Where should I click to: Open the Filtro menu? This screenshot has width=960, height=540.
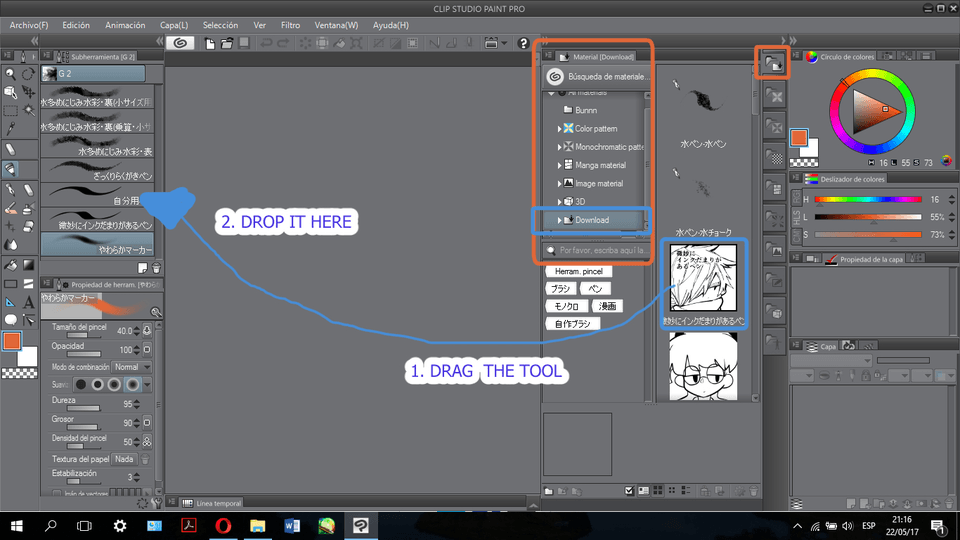pyautogui.click(x=290, y=24)
